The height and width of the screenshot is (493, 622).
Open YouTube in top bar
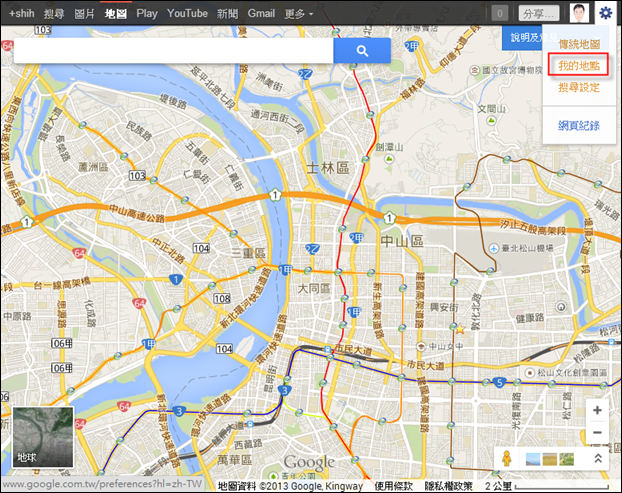[187, 13]
